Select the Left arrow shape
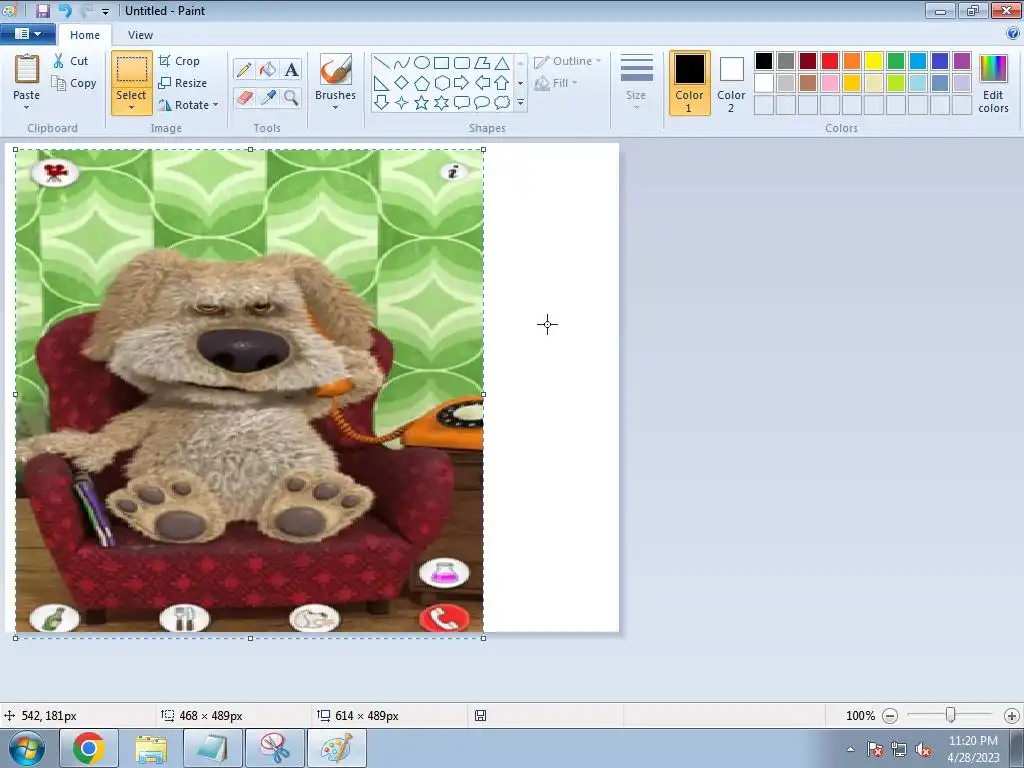Image resolution: width=1024 pixels, height=768 pixels. (x=482, y=83)
